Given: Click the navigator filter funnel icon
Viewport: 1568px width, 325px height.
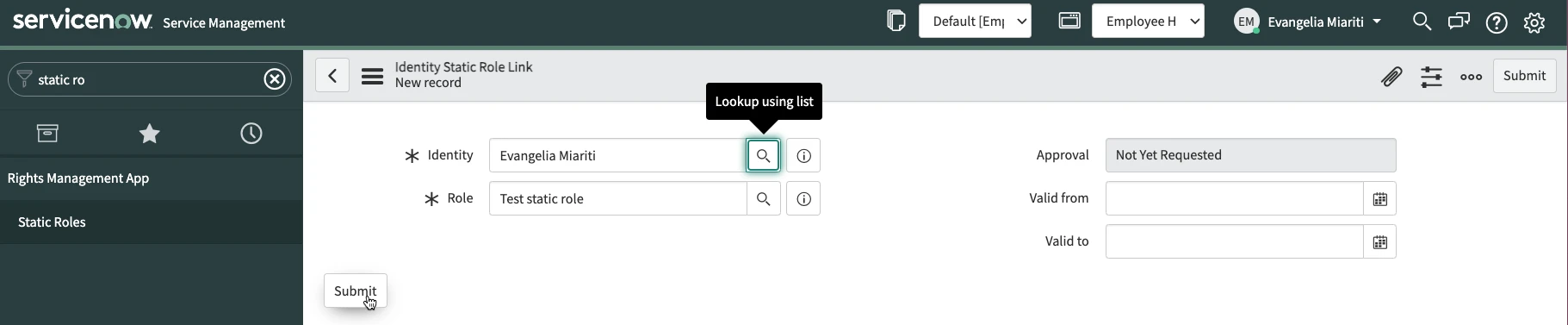Looking at the screenshot, I should (24, 78).
